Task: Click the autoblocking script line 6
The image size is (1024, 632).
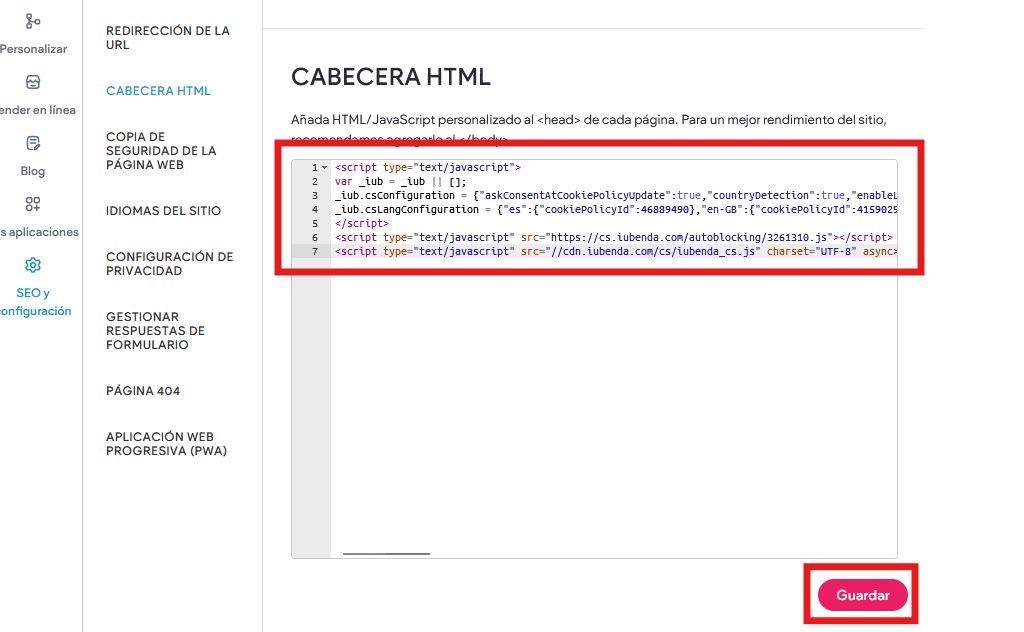Action: pos(614,238)
